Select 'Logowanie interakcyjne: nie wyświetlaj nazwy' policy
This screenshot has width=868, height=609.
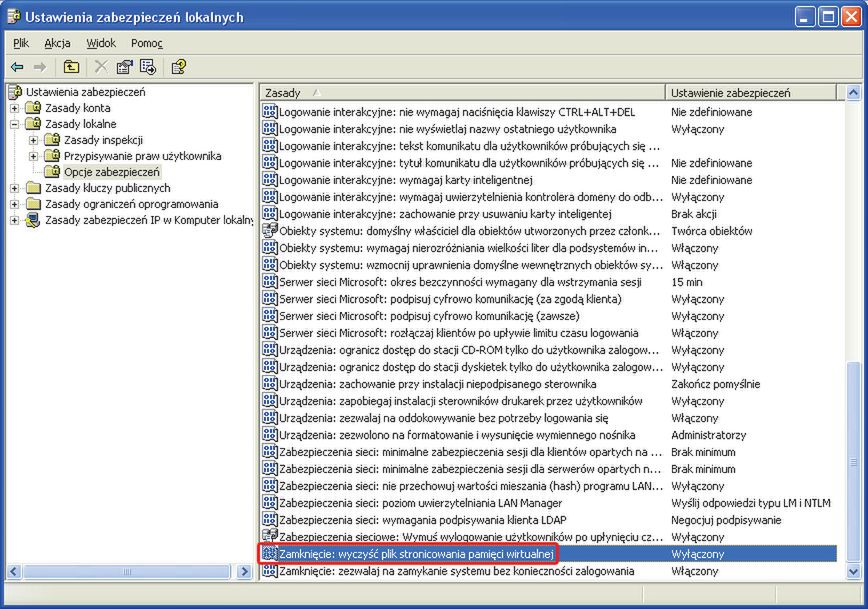point(447,129)
